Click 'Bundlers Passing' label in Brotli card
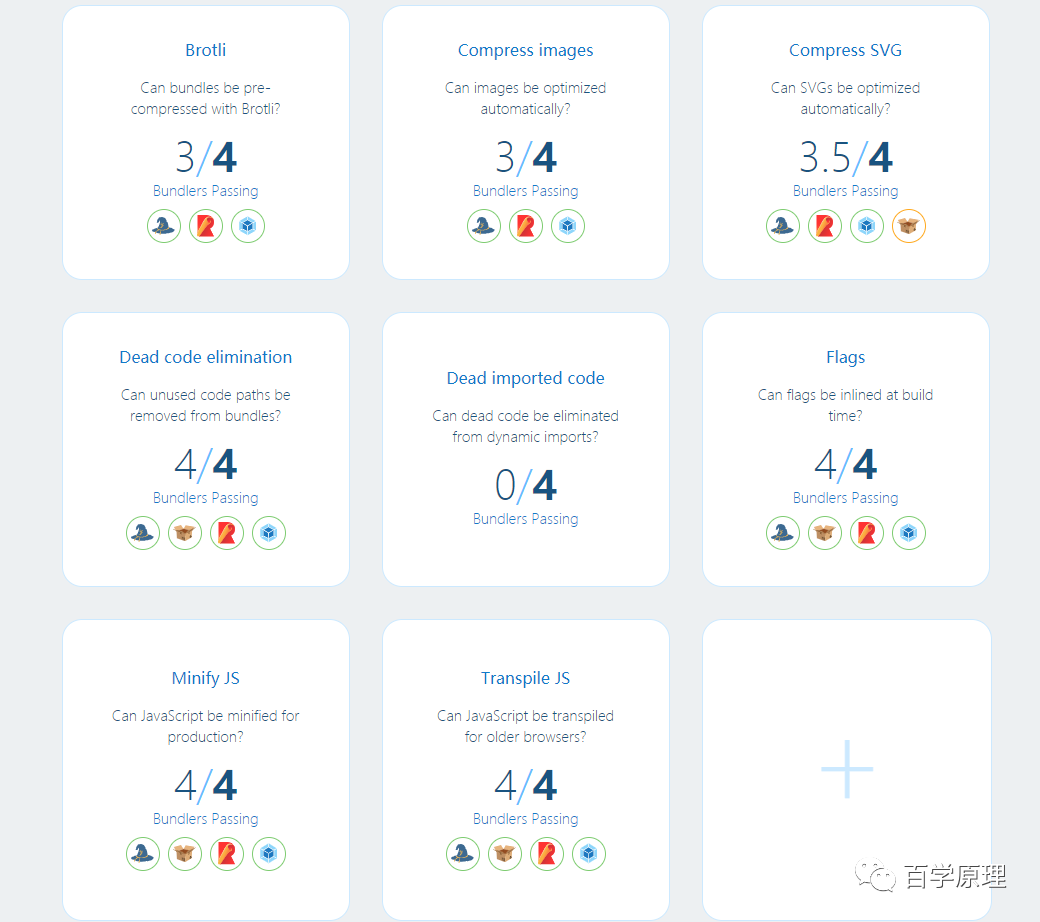1040x922 pixels. click(x=206, y=191)
